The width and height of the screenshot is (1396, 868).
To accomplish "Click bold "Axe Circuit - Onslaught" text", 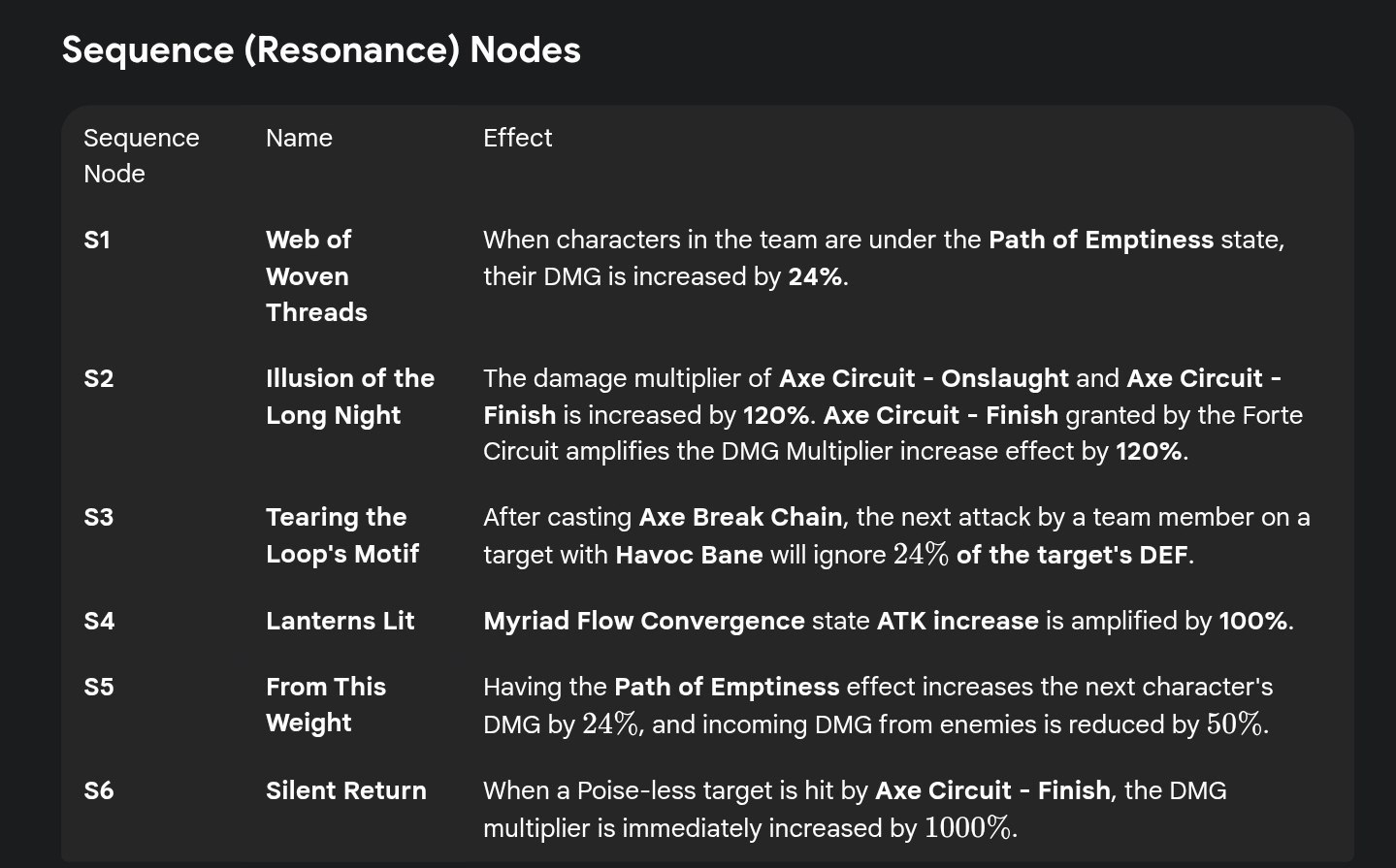I will tap(924, 378).
